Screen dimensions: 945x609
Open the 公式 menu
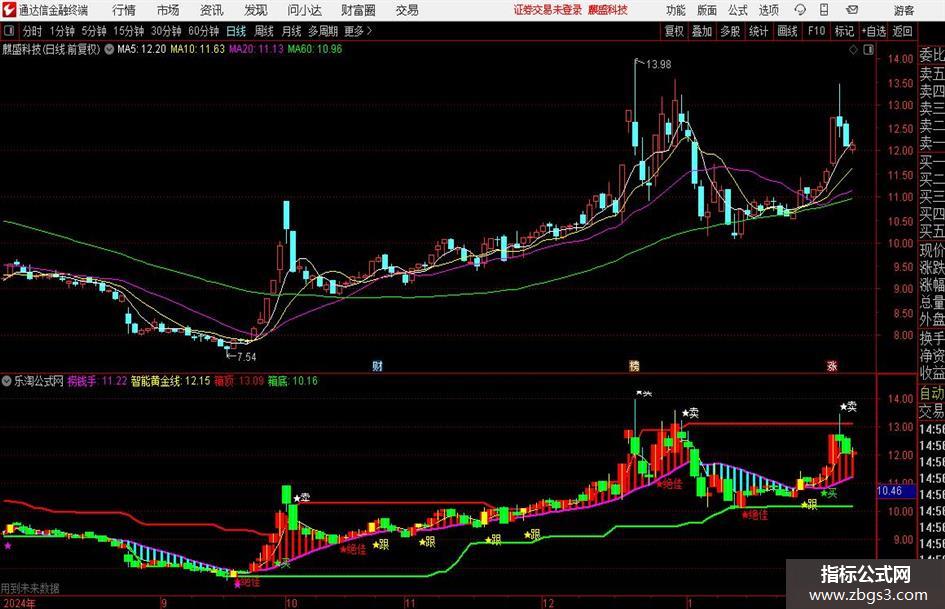[x=738, y=10]
